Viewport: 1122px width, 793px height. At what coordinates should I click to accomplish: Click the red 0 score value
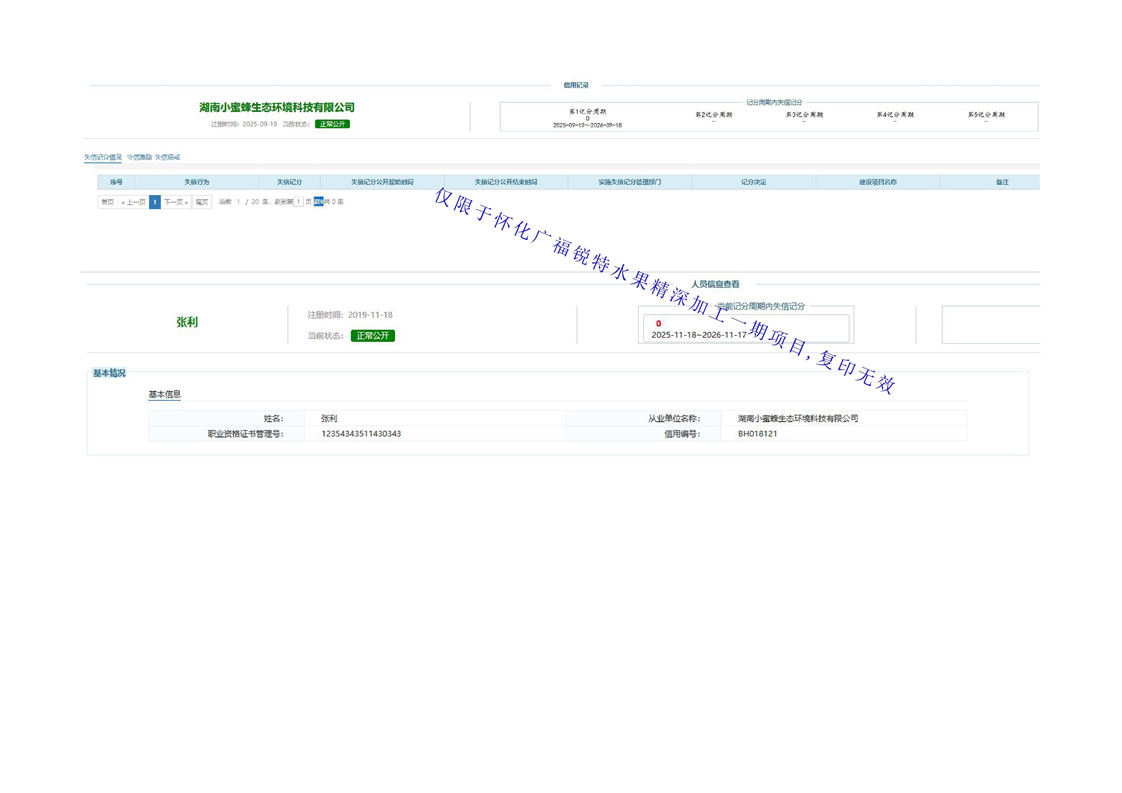[658, 324]
